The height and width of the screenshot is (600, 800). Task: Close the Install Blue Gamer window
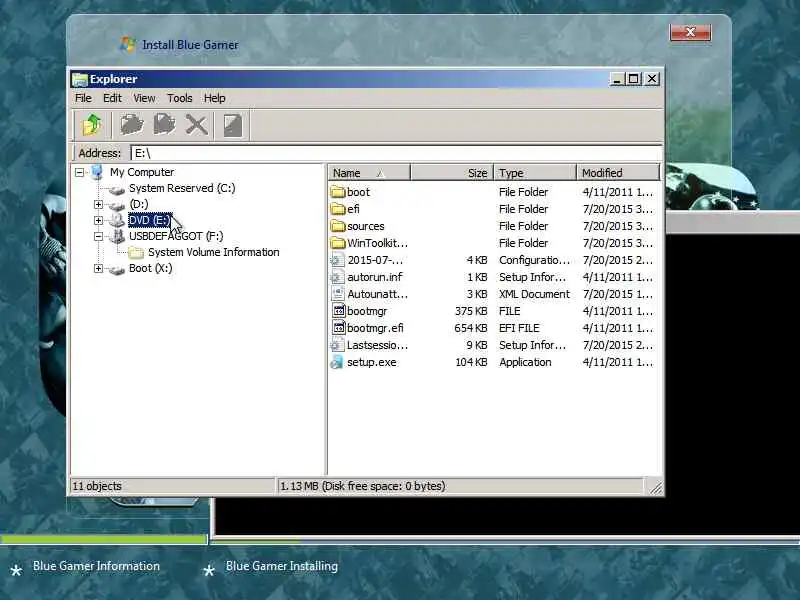coord(690,33)
